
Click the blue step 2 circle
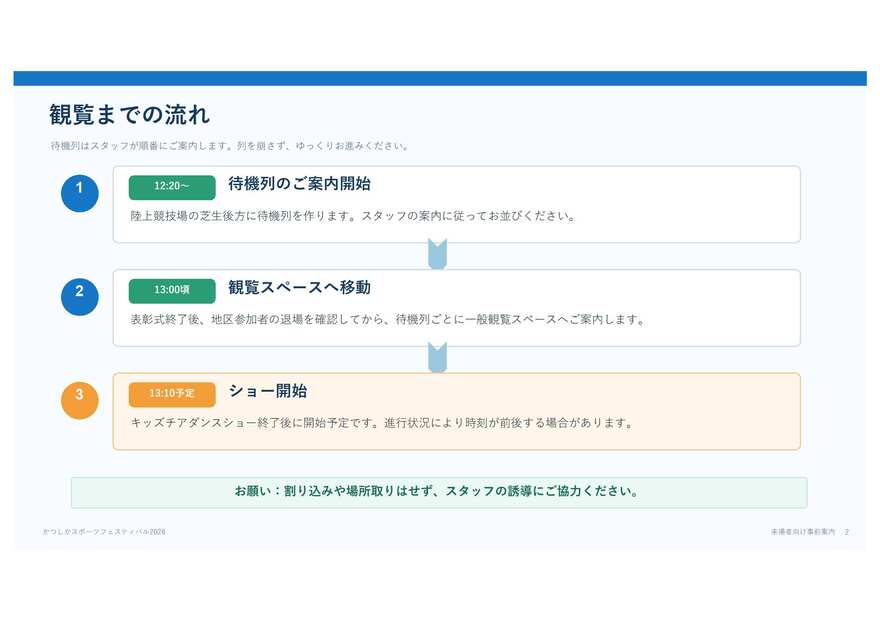click(x=80, y=297)
